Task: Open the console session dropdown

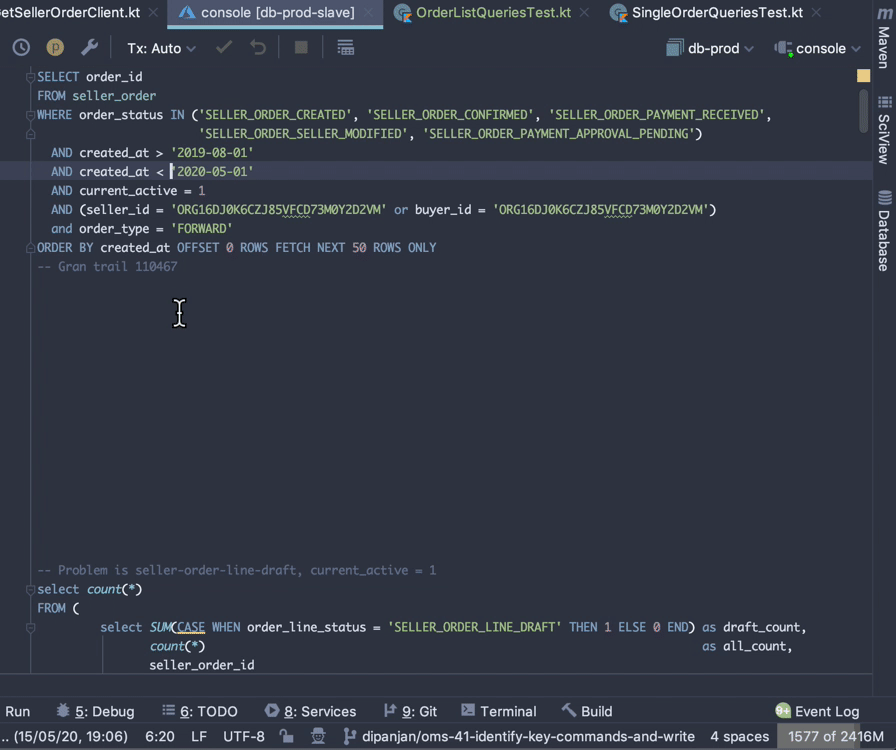Action: tap(818, 47)
